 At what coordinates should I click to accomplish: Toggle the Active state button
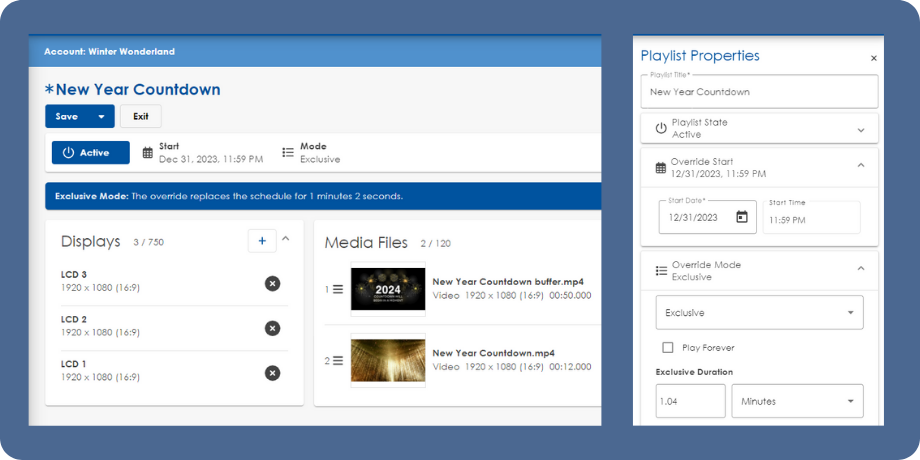(x=90, y=153)
